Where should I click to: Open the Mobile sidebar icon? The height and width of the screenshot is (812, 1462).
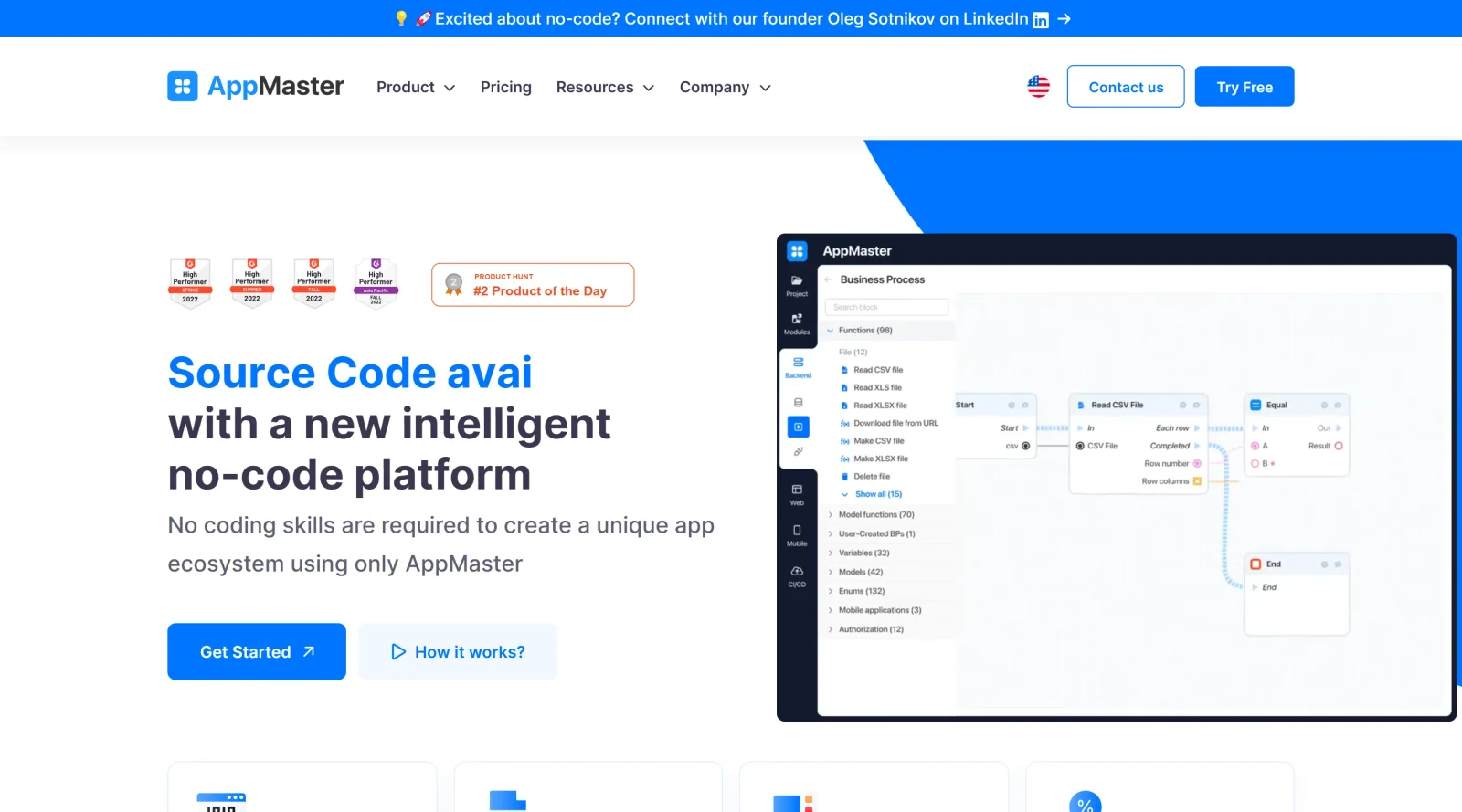point(797,535)
